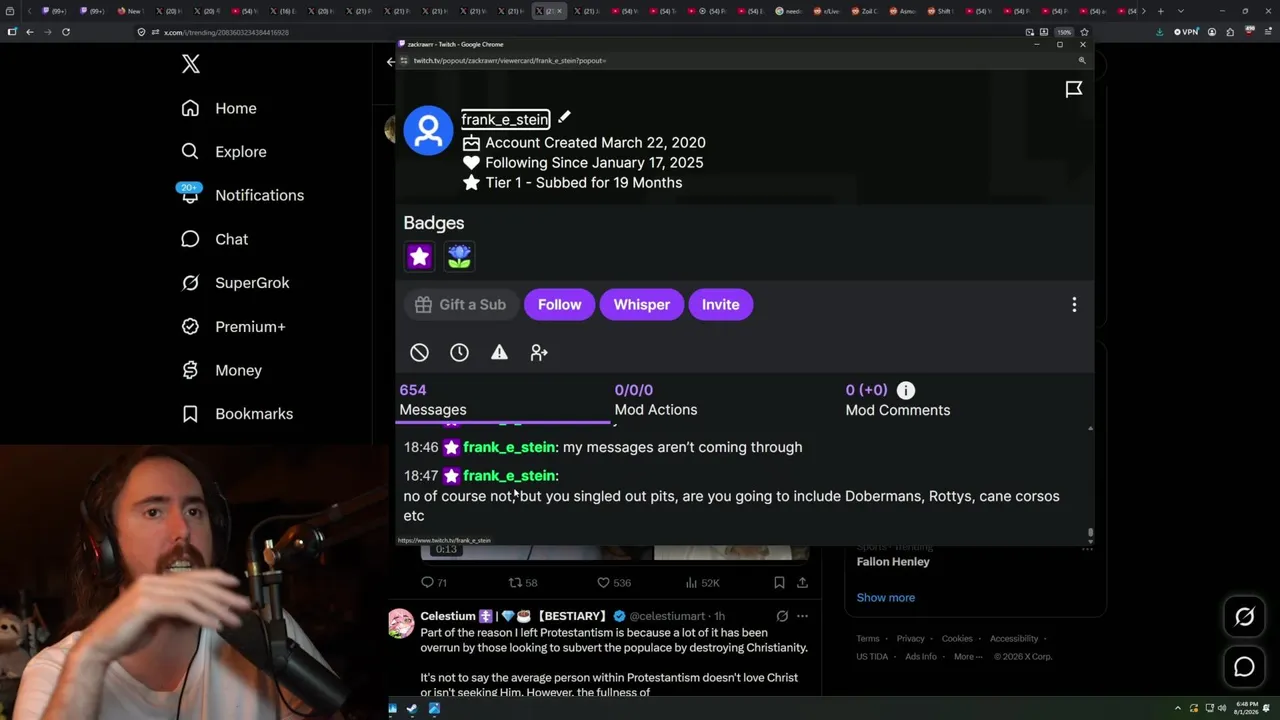The width and height of the screenshot is (1280, 720).
Task: Click the Celestium profile avatar
Action: coord(401,623)
